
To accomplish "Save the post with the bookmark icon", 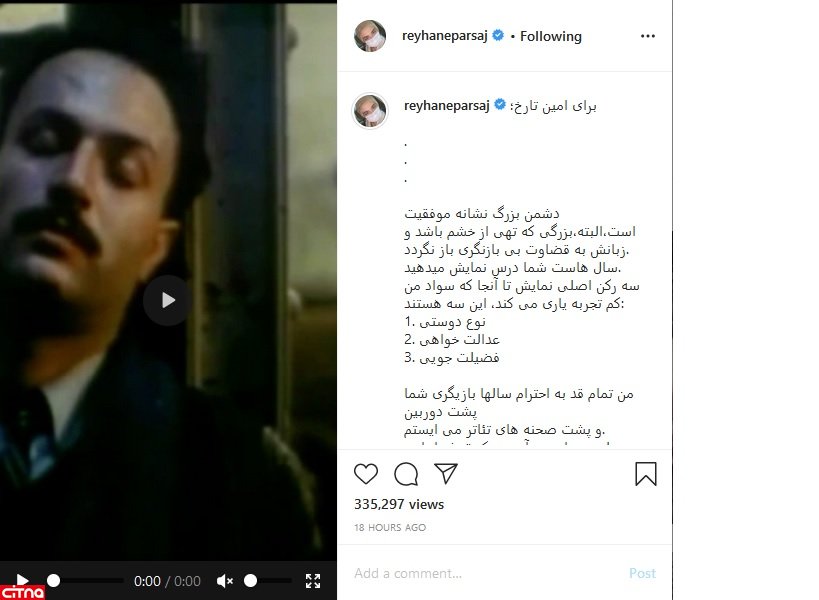I will point(646,474).
